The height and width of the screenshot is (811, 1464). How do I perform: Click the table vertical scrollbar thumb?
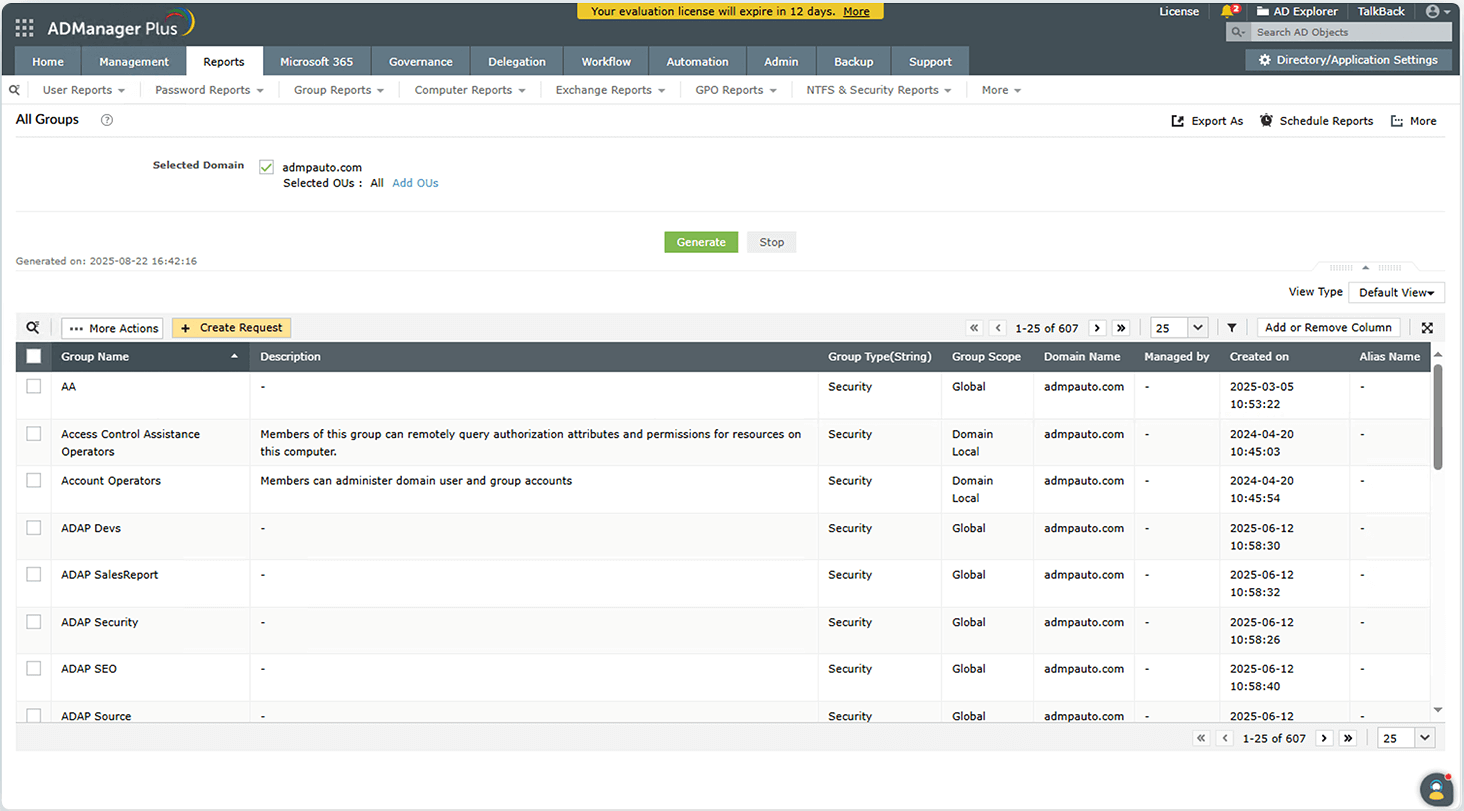point(1438,416)
